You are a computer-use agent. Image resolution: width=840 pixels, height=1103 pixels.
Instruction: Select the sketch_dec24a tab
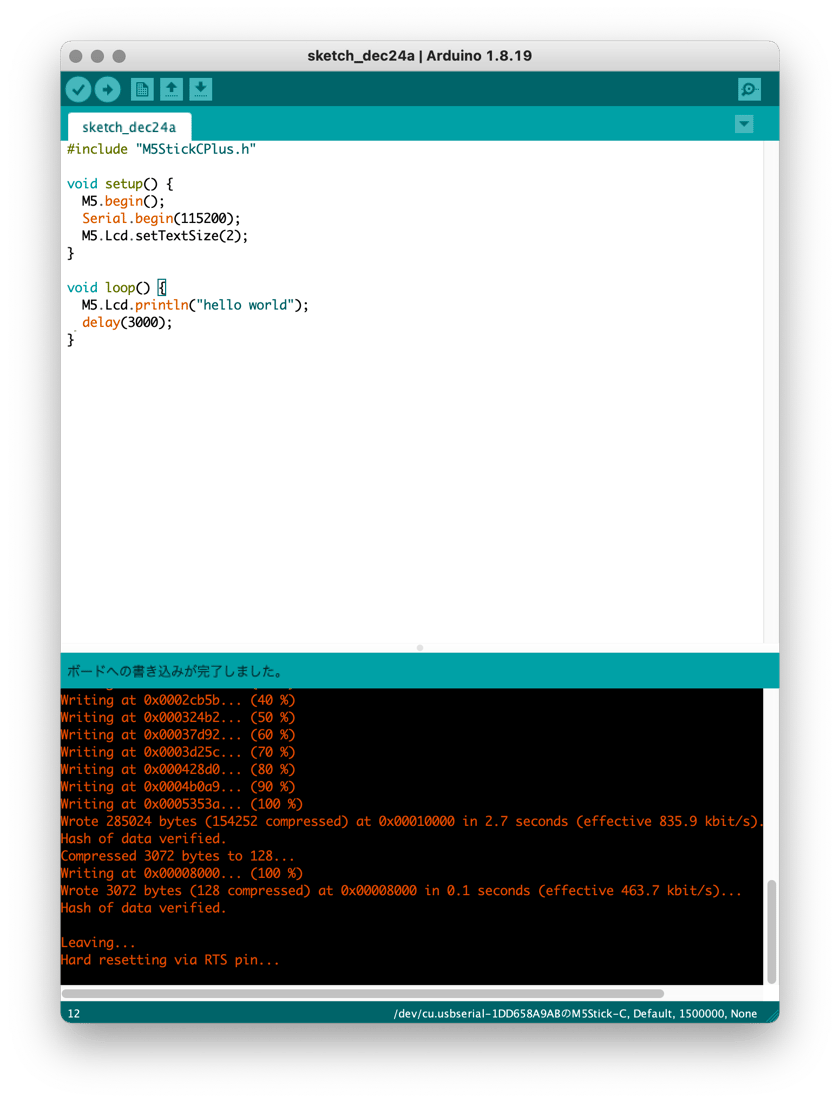[129, 127]
